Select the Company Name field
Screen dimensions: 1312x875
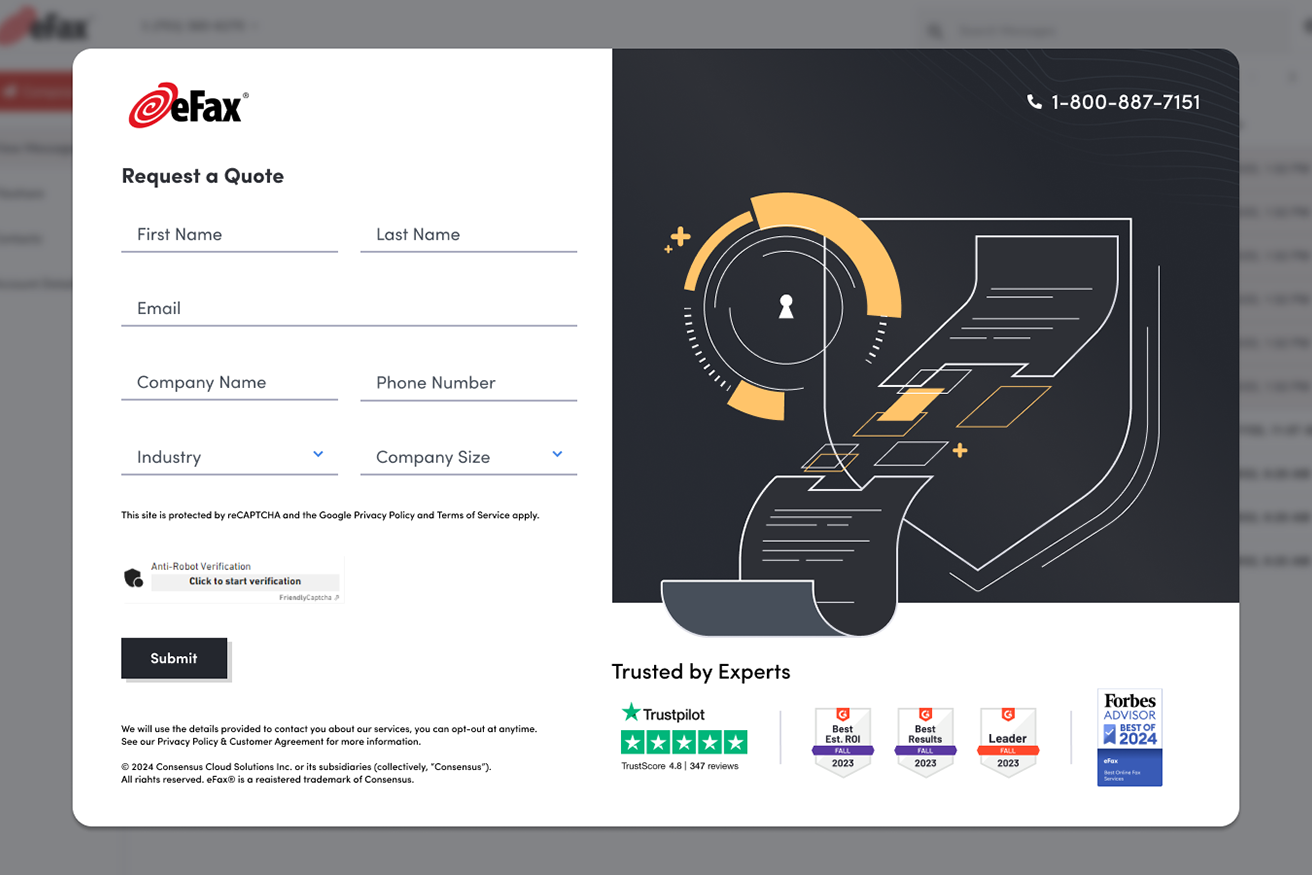(229, 382)
